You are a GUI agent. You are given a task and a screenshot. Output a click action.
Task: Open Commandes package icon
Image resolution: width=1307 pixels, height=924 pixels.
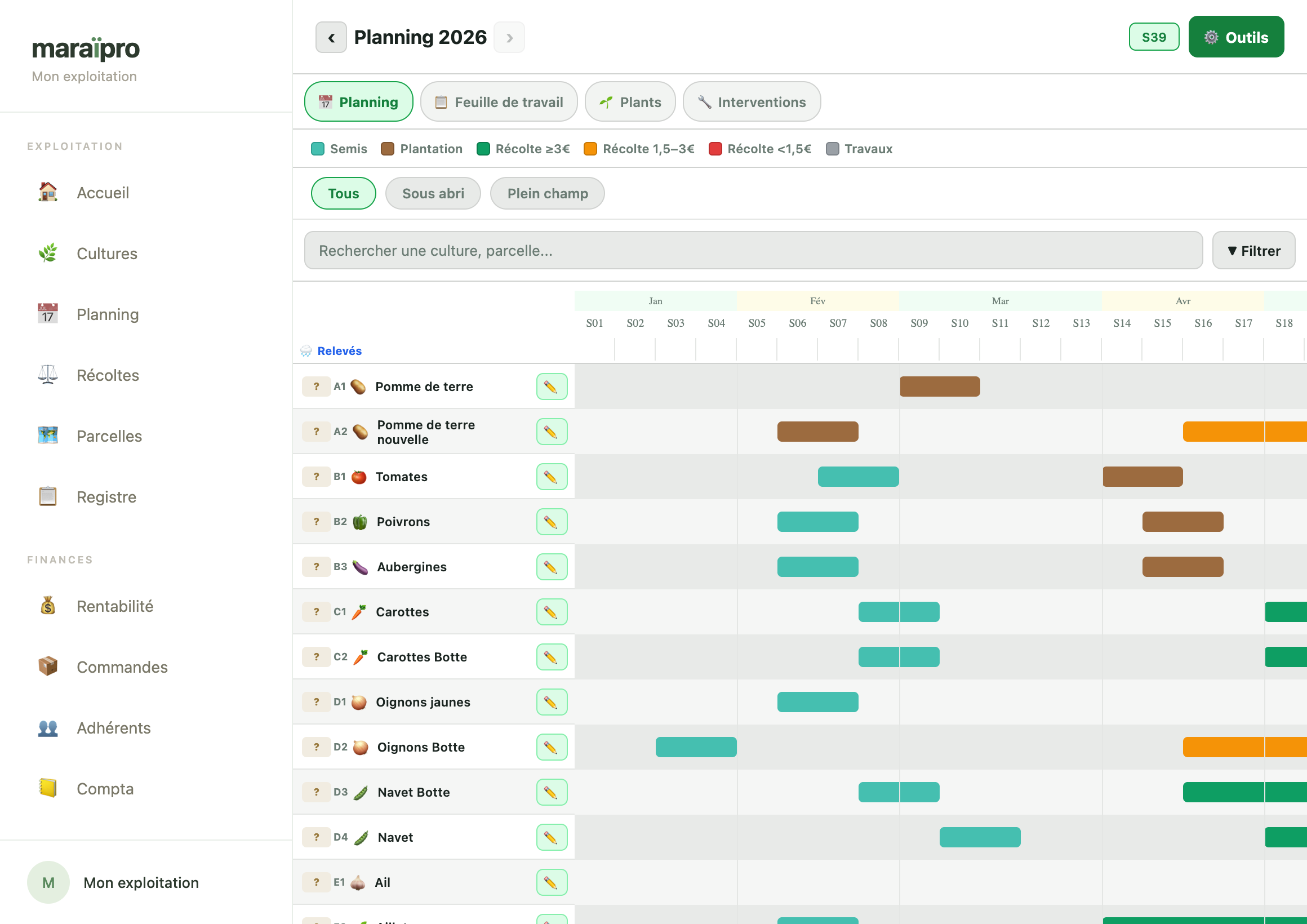pyautogui.click(x=48, y=667)
